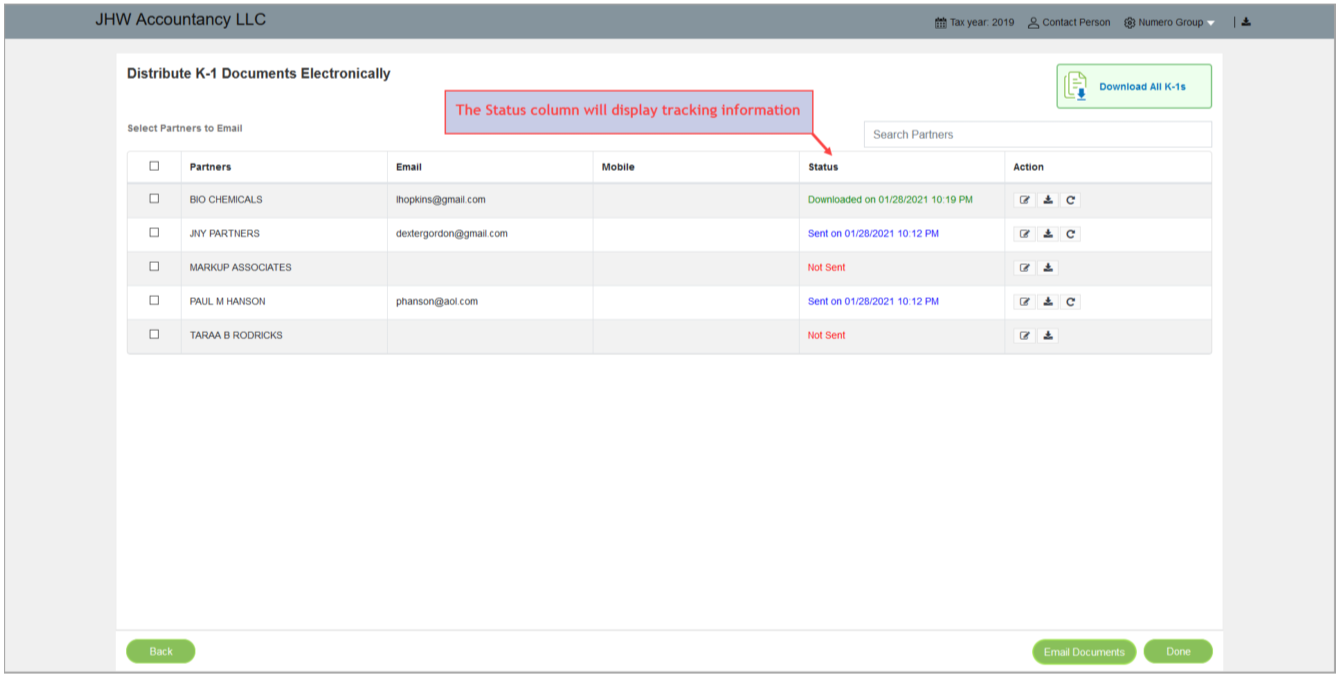Download K-1 for BIO CHEMICALS

pyautogui.click(x=1048, y=200)
